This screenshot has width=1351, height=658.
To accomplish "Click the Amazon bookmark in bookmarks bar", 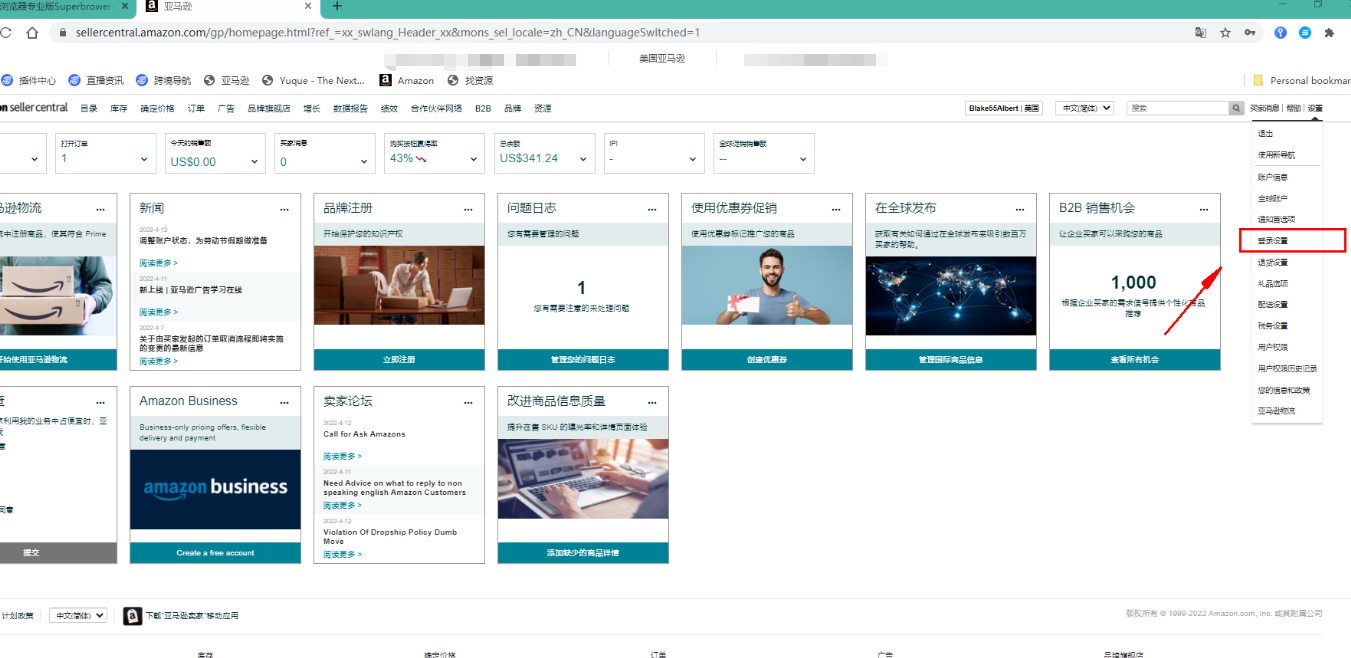I will [407, 80].
